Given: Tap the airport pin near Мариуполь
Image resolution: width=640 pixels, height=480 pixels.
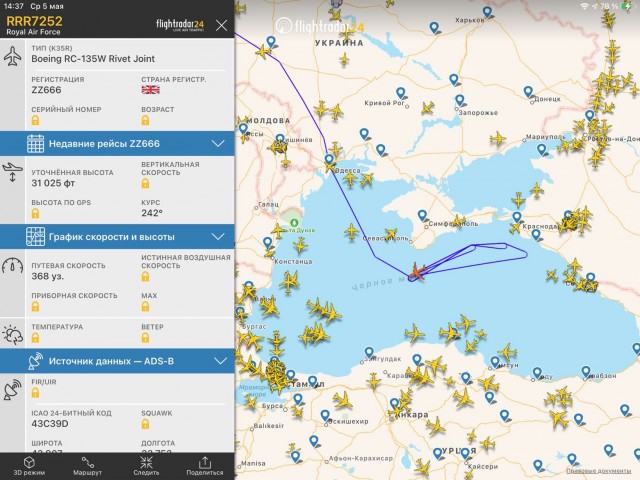Looking at the screenshot, I should click(542, 149).
